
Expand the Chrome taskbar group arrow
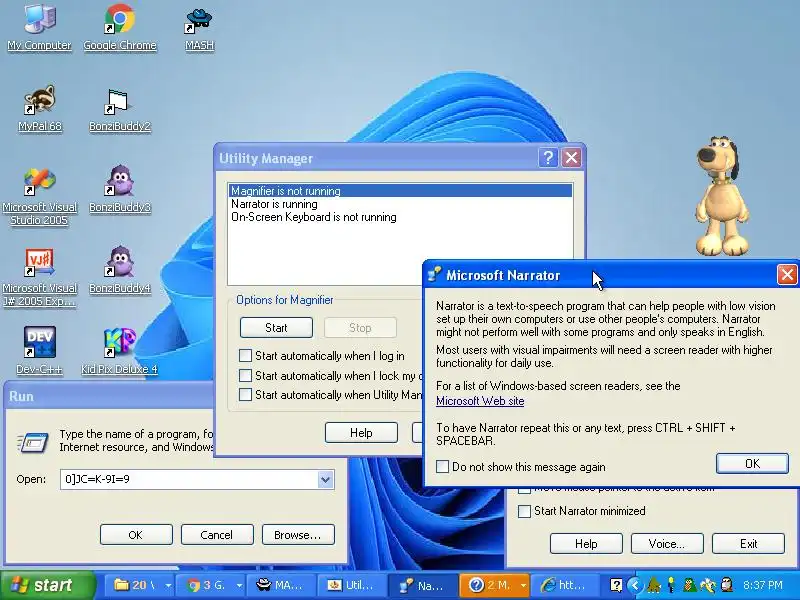239,585
